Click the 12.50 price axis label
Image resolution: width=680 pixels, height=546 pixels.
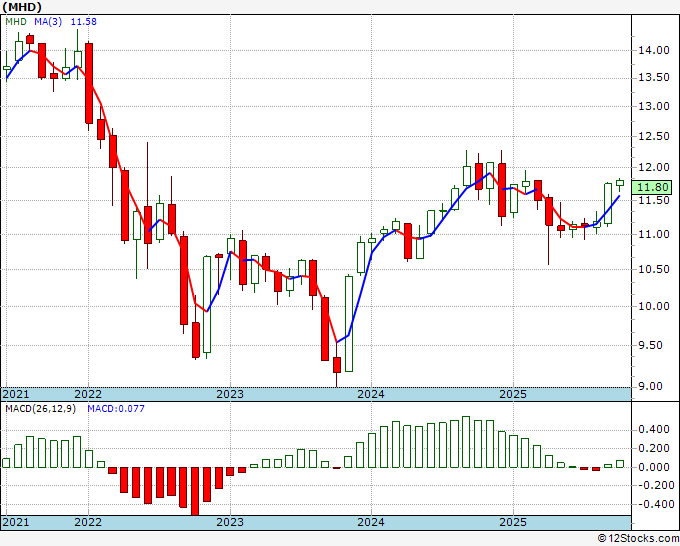[x=654, y=136]
